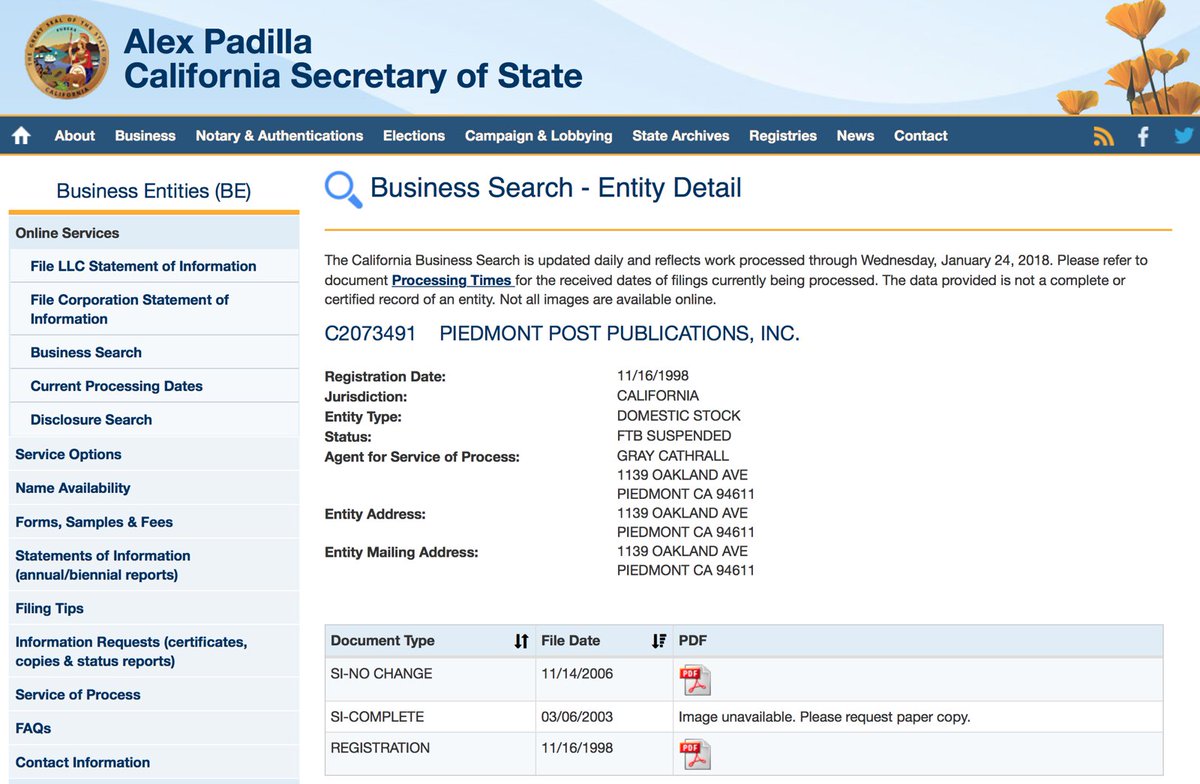Go to Business Search sidebar link
Image resolution: width=1200 pixels, height=784 pixels.
86,353
